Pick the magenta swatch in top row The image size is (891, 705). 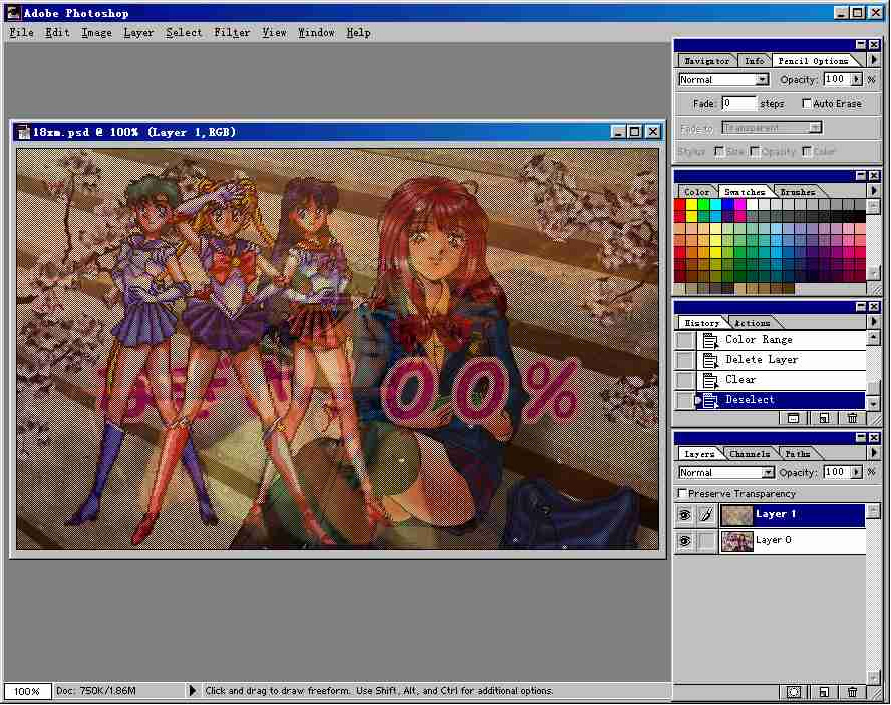[739, 205]
